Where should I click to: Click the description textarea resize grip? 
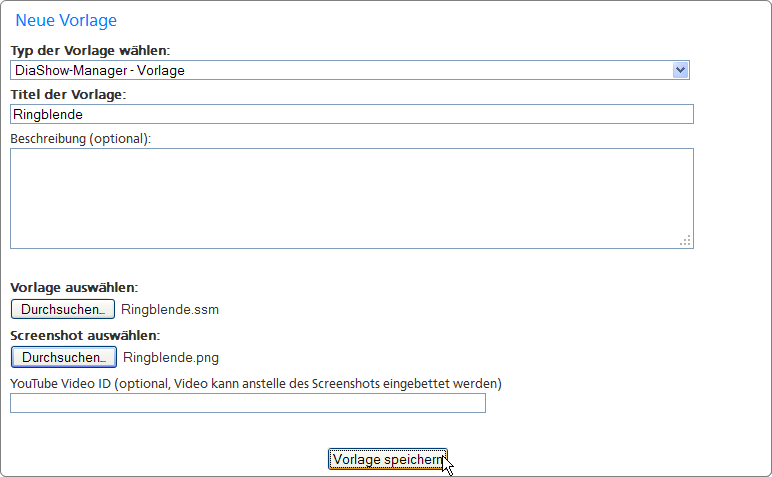click(685, 240)
